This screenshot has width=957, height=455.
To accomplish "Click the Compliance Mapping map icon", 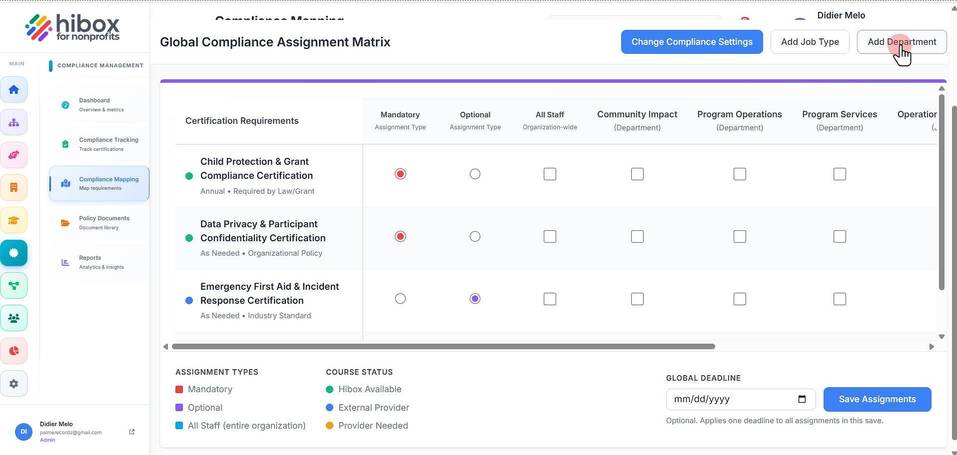I will 65,183.
